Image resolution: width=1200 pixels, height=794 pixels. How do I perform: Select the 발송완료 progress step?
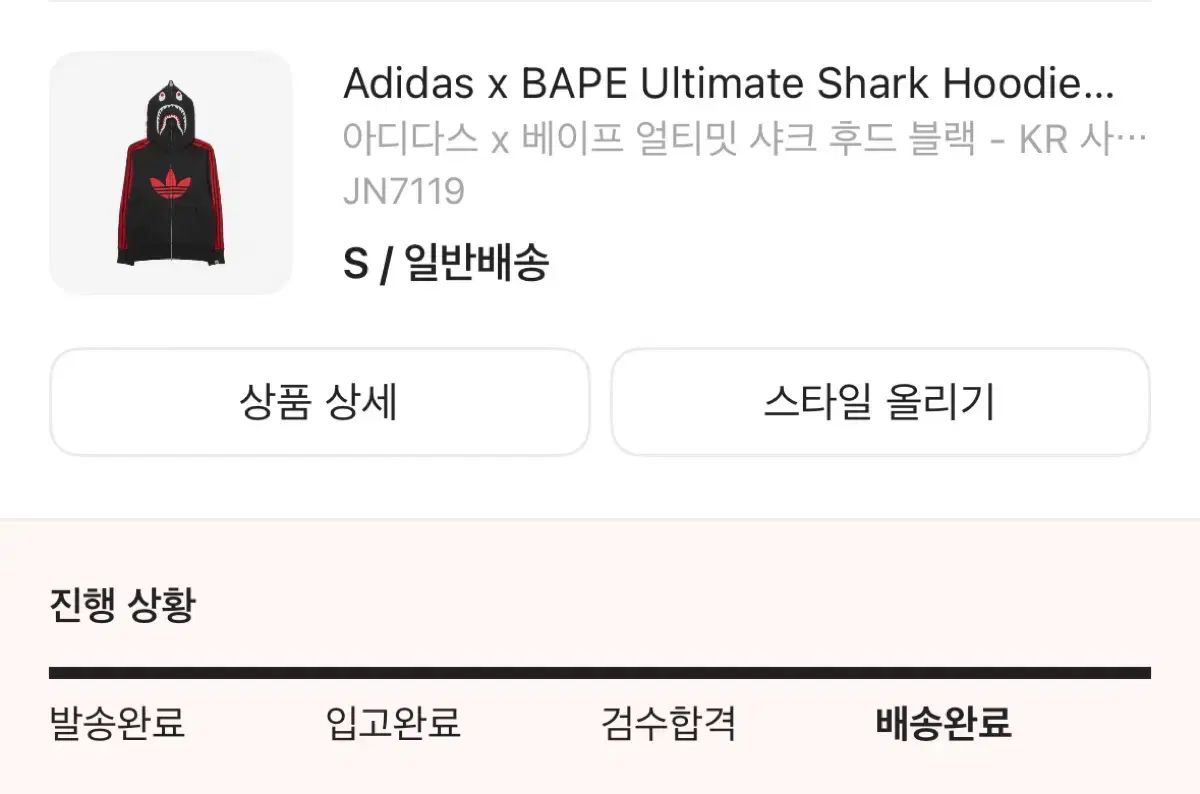(x=117, y=722)
